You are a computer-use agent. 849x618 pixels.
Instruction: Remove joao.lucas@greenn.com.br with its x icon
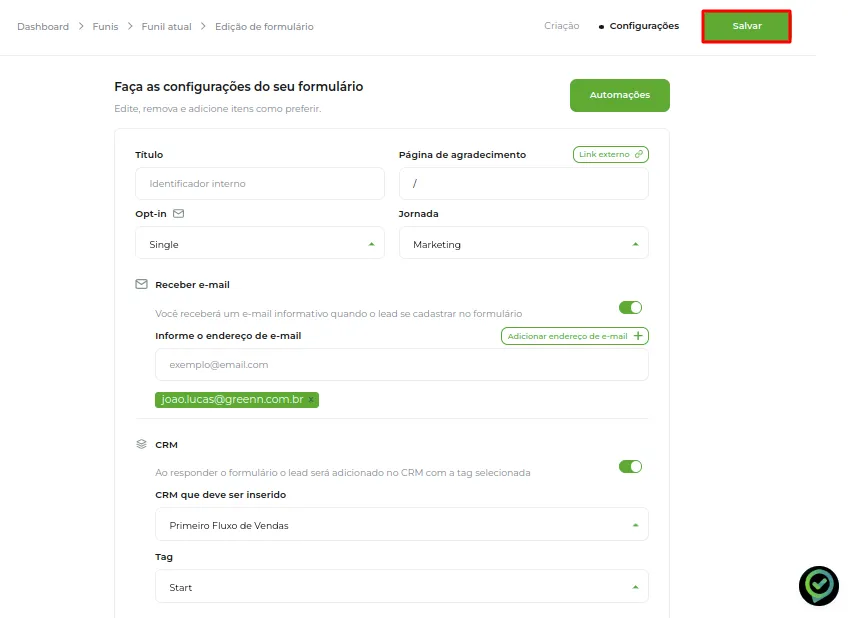point(311,400)
